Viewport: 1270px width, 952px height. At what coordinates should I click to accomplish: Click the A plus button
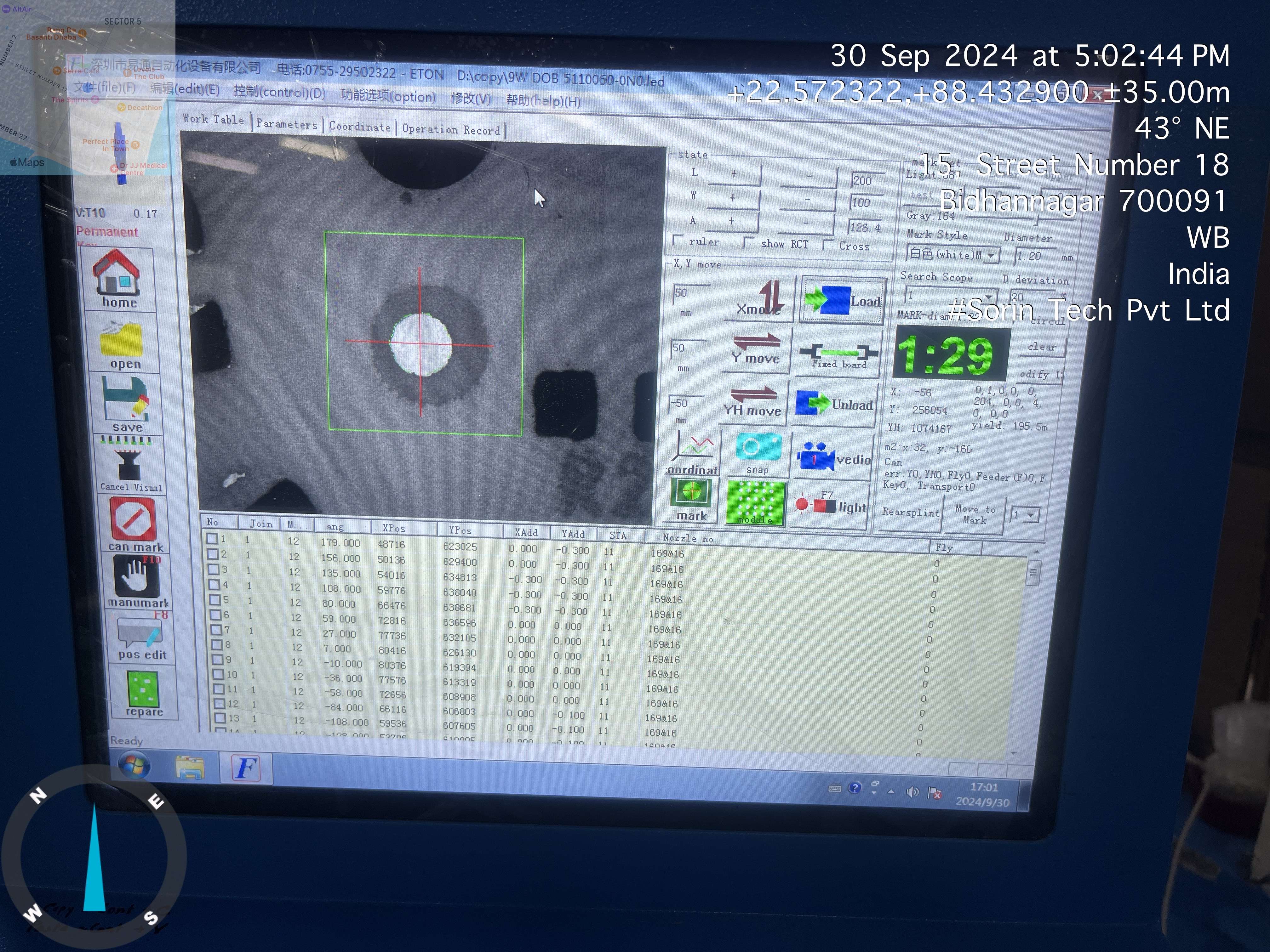tap(731, 221)
